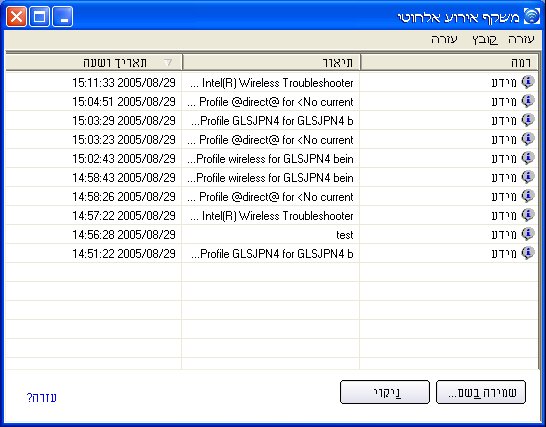Click the שמירה בשם... button

[481, 392]
